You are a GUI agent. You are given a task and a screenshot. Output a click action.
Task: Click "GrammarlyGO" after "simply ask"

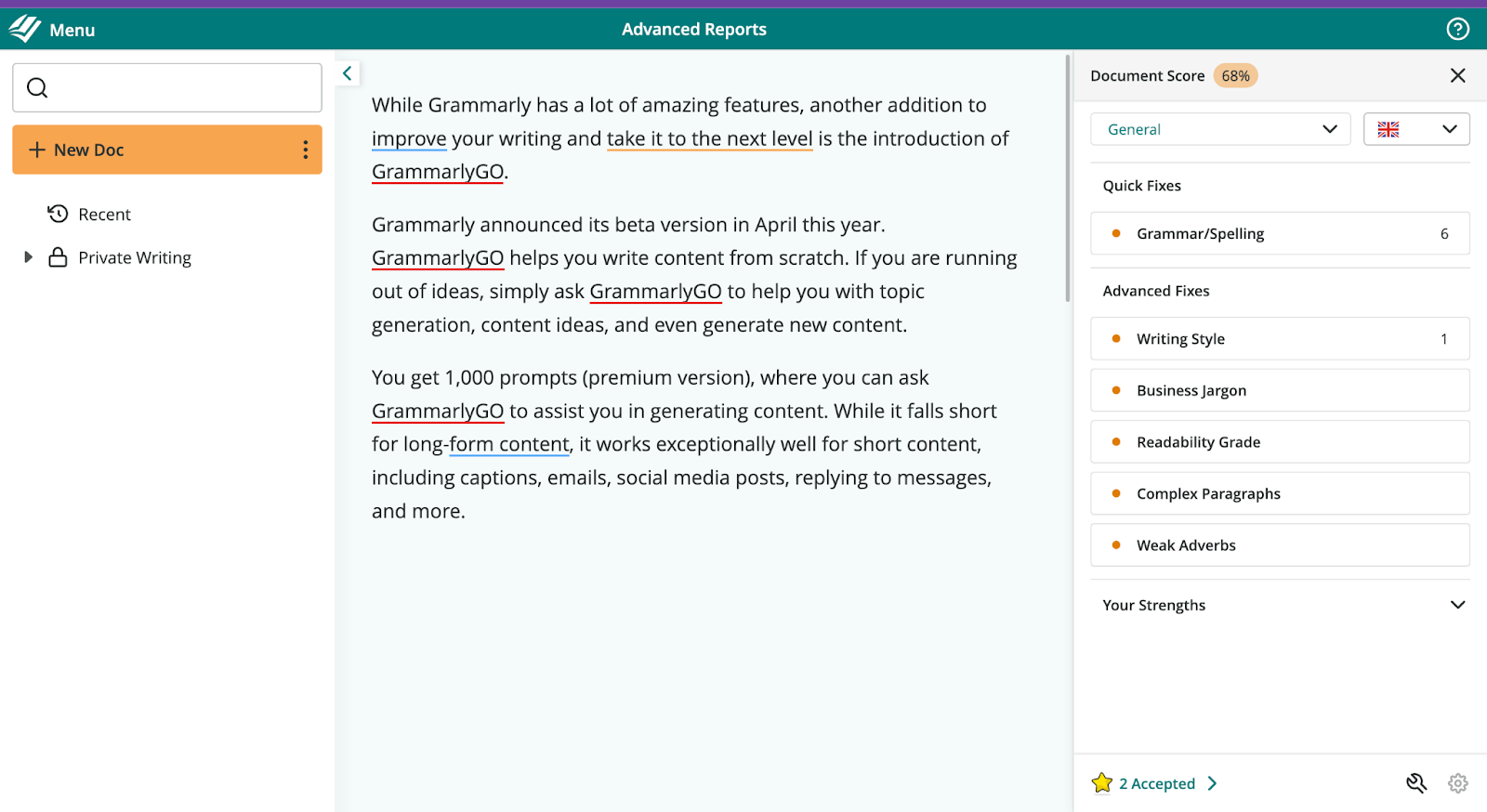tap(655, 291)
